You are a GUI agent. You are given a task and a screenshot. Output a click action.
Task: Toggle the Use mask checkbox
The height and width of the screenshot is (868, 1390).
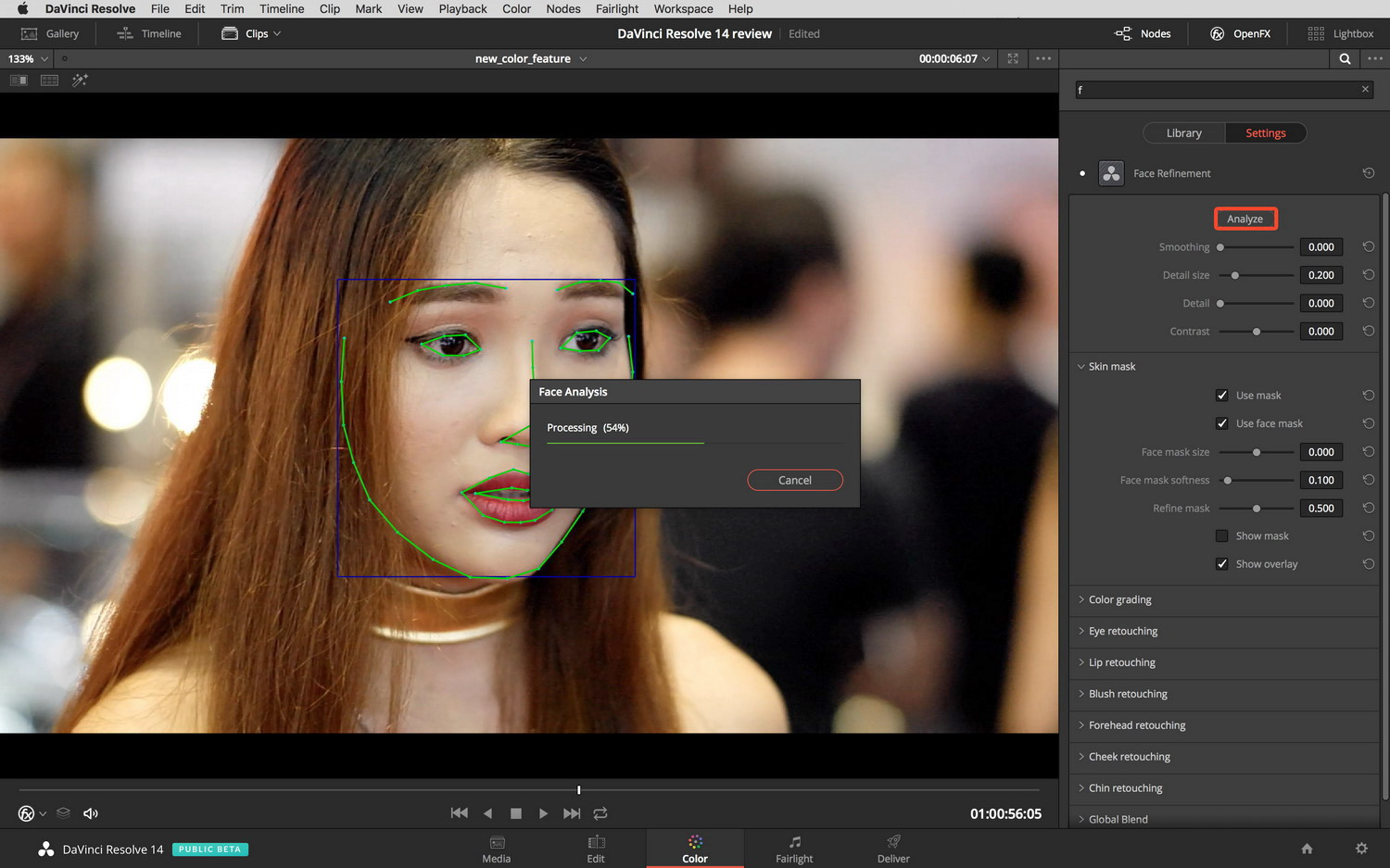[1222, 396]
